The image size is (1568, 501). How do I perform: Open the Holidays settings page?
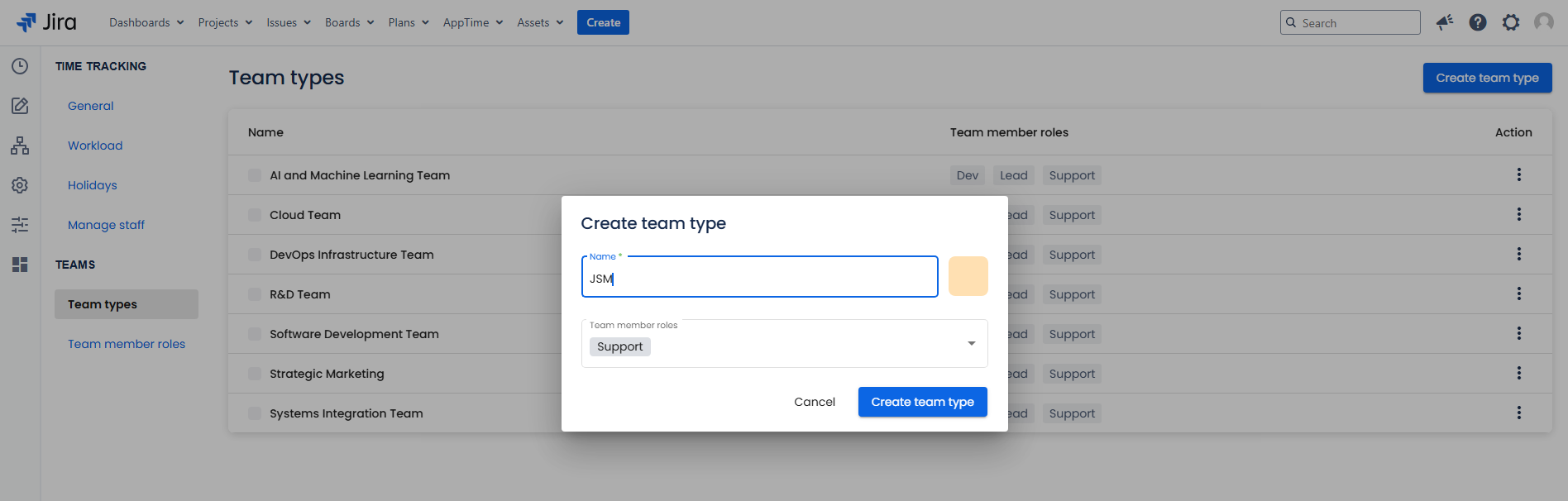pyautogui.click(x=93, y=185)
